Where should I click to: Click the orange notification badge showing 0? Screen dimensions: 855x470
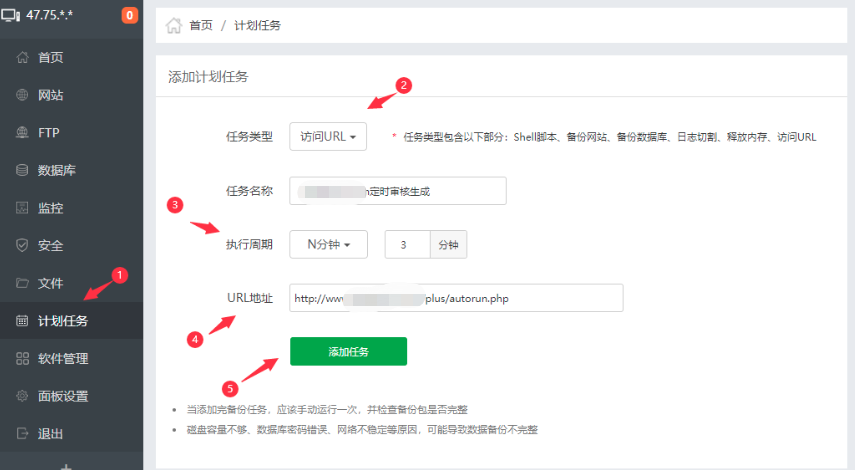click(129, 15)
